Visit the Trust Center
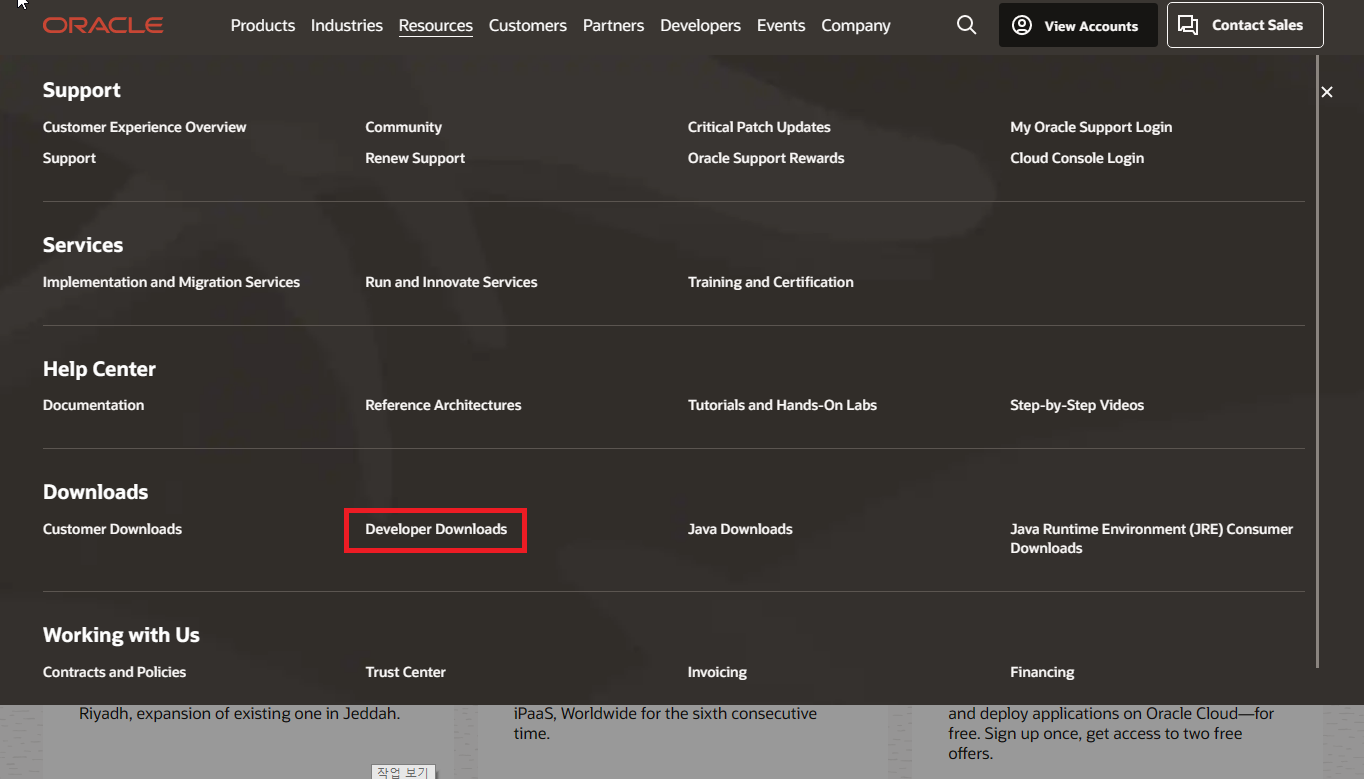This screenshot has width=1364, height=779. [405, 672]
